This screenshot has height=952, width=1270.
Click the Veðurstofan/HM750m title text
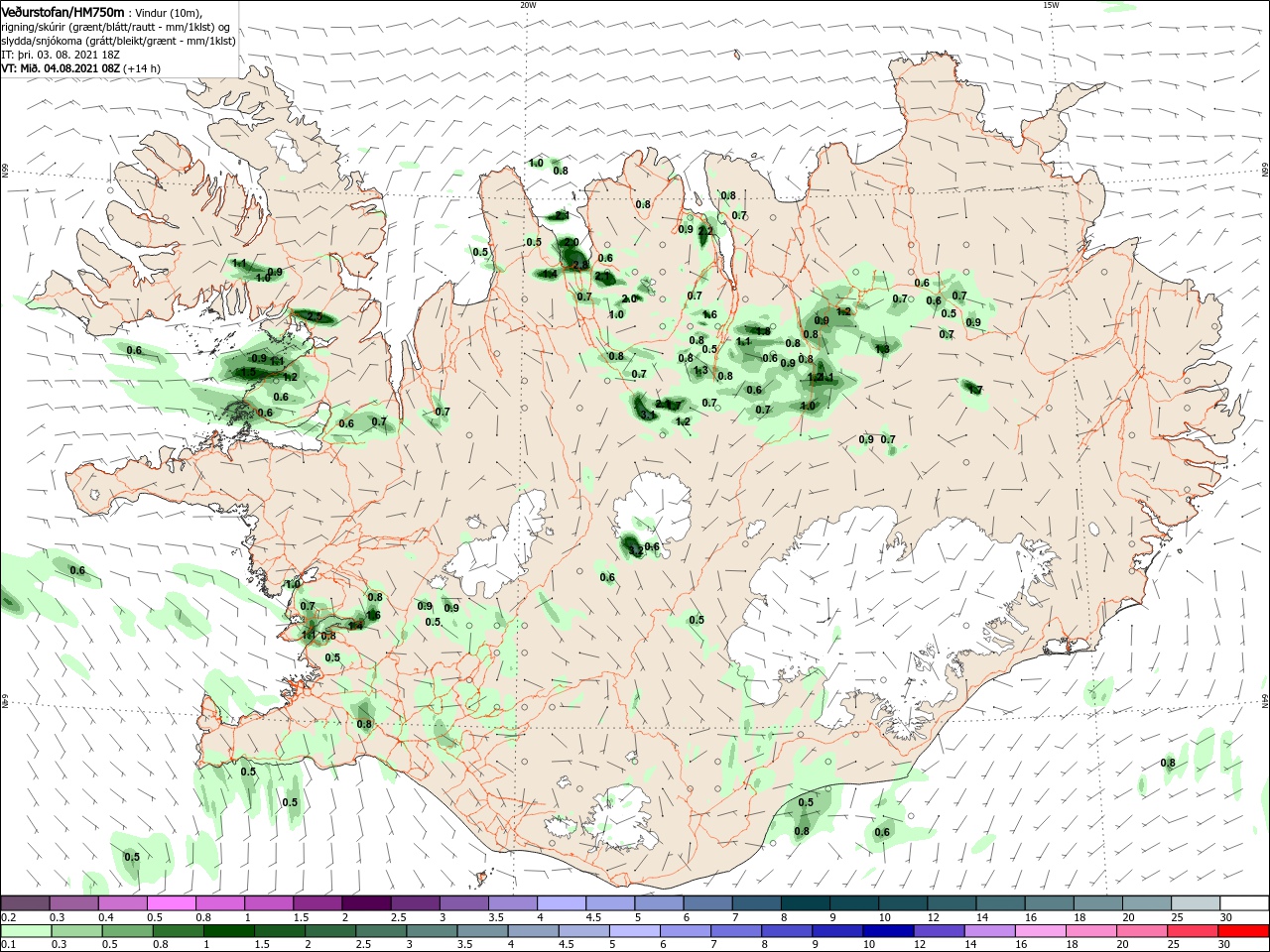coord(62,12)
